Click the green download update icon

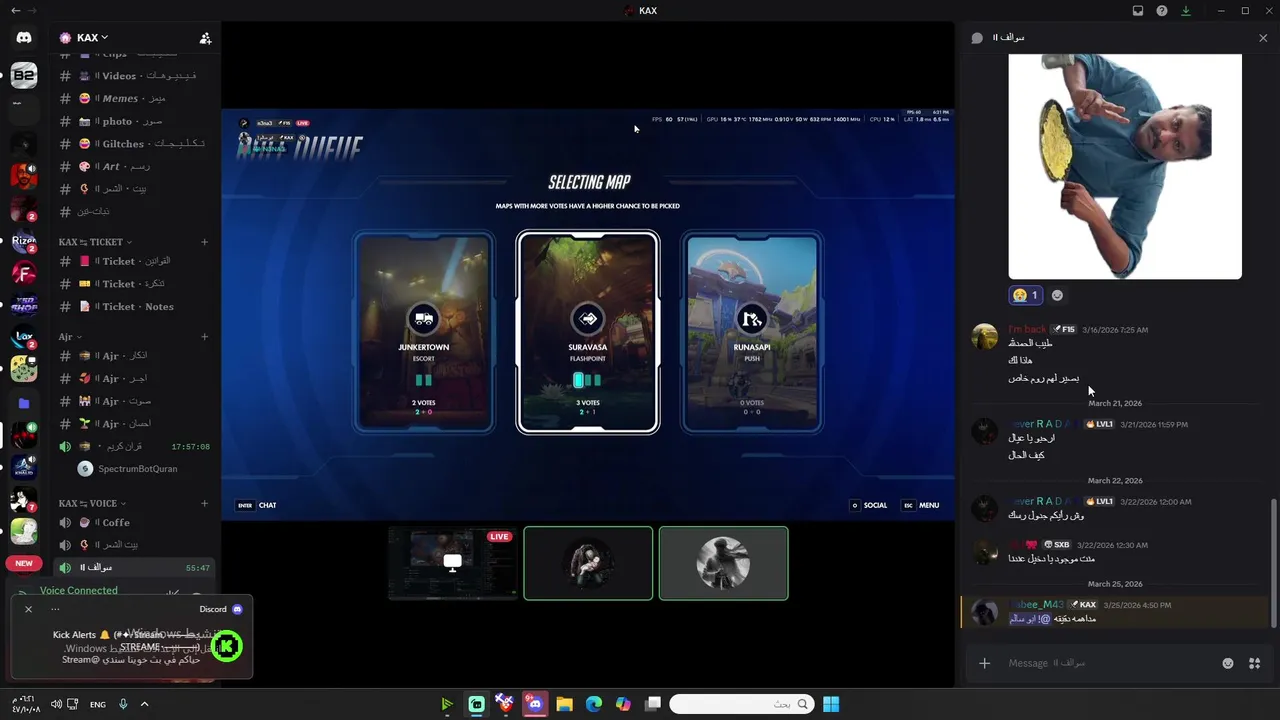(1186, 11)
